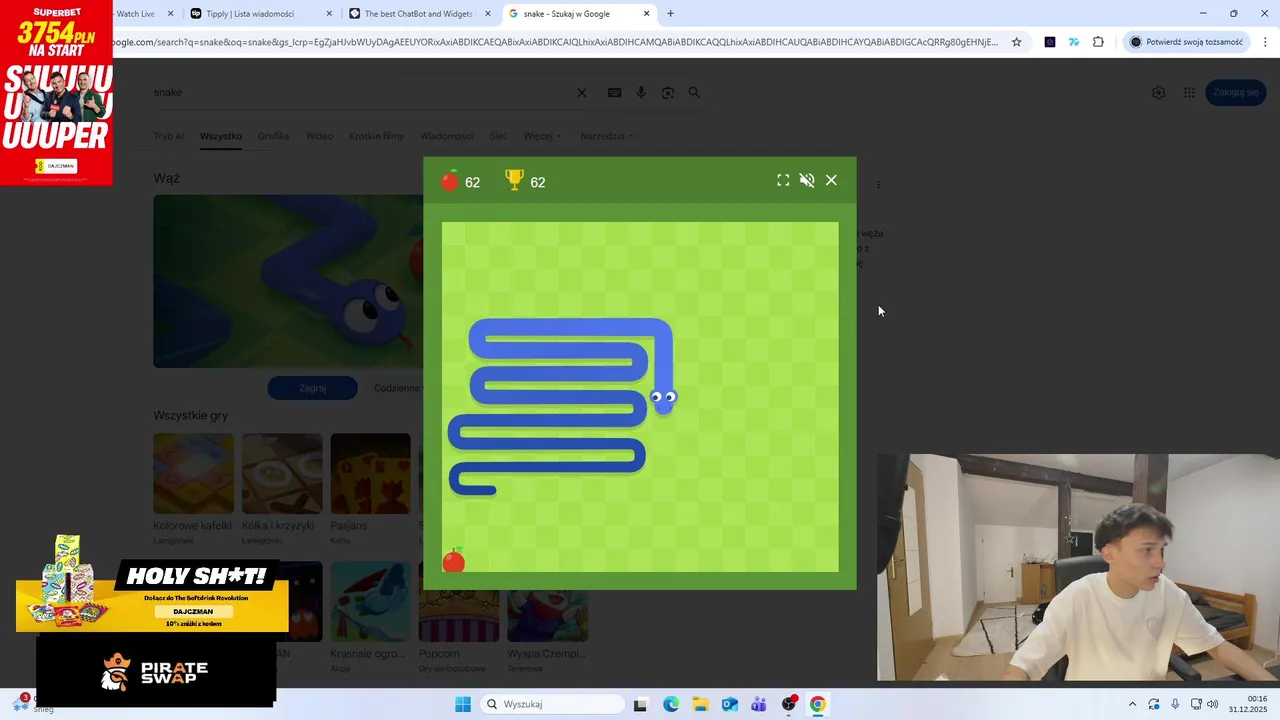
Task: Open the Kółka i krzyżyki game thumbnail
Action: point(282,473)
